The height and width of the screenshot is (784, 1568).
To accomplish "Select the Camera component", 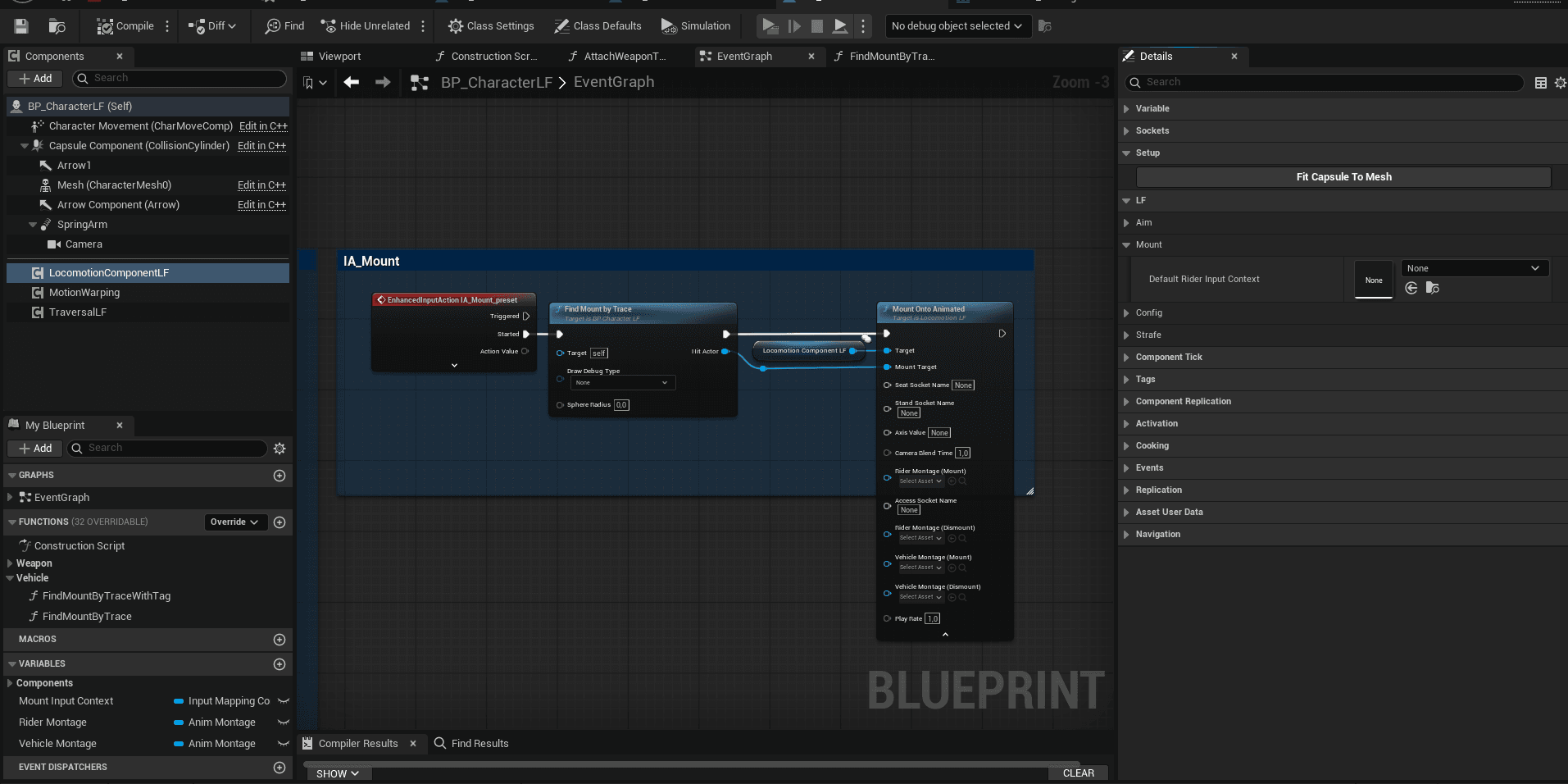I will (x=84, y=244).
